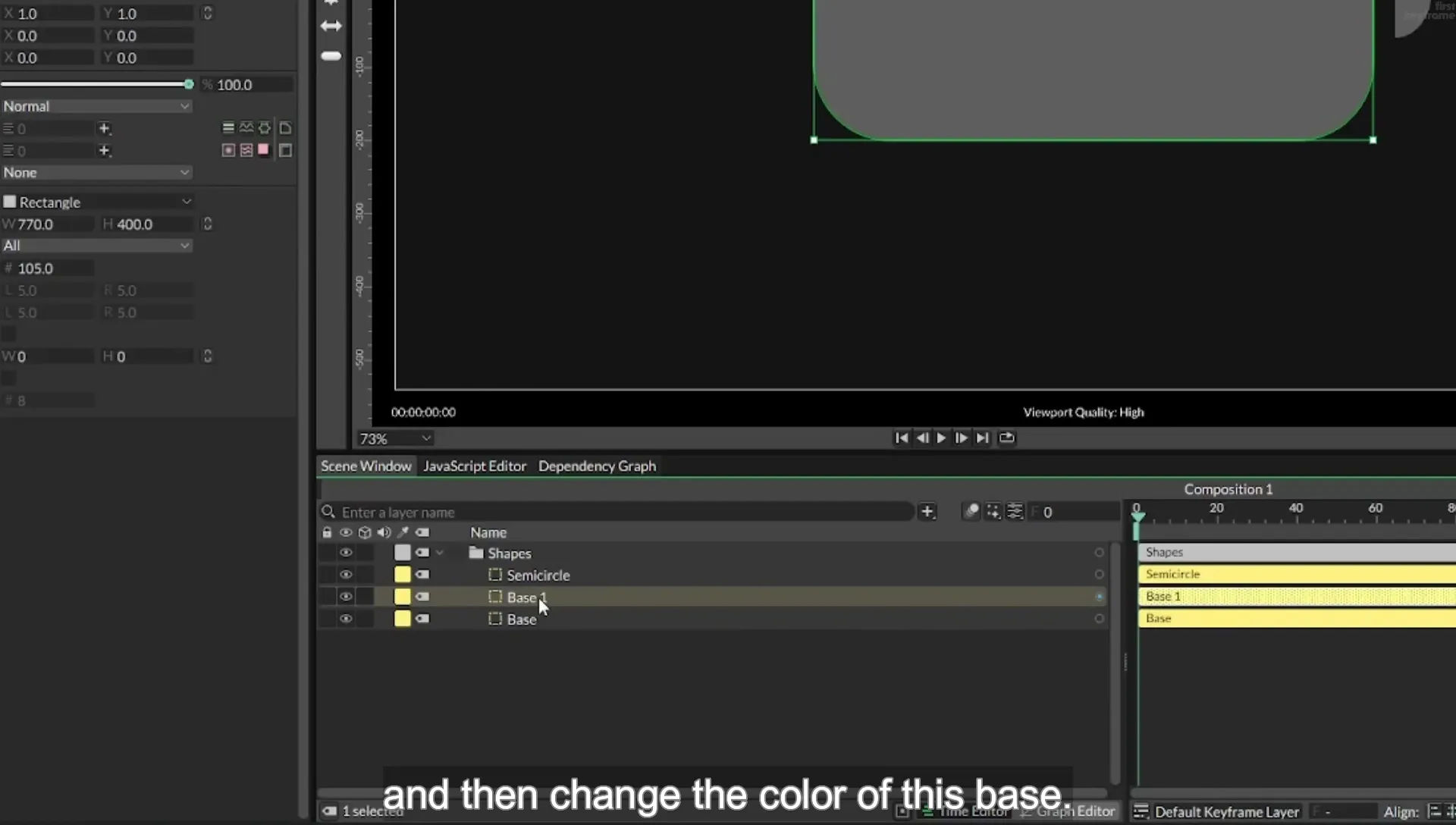Click the motion blur icon beside the frame field
Image resolution: width=1456 pixels, height=825 pixels.
(971, 512)
